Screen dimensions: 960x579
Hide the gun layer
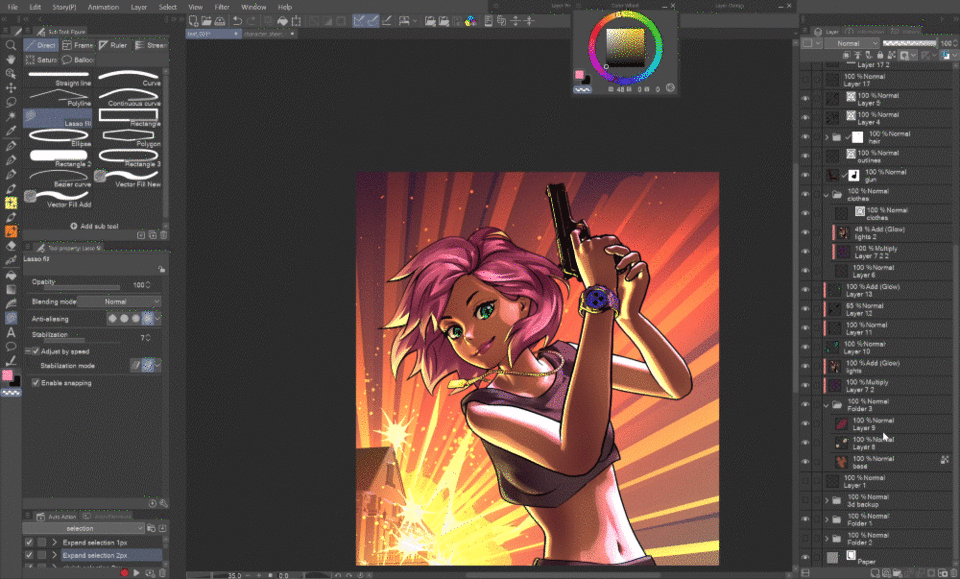click(805, 176)
